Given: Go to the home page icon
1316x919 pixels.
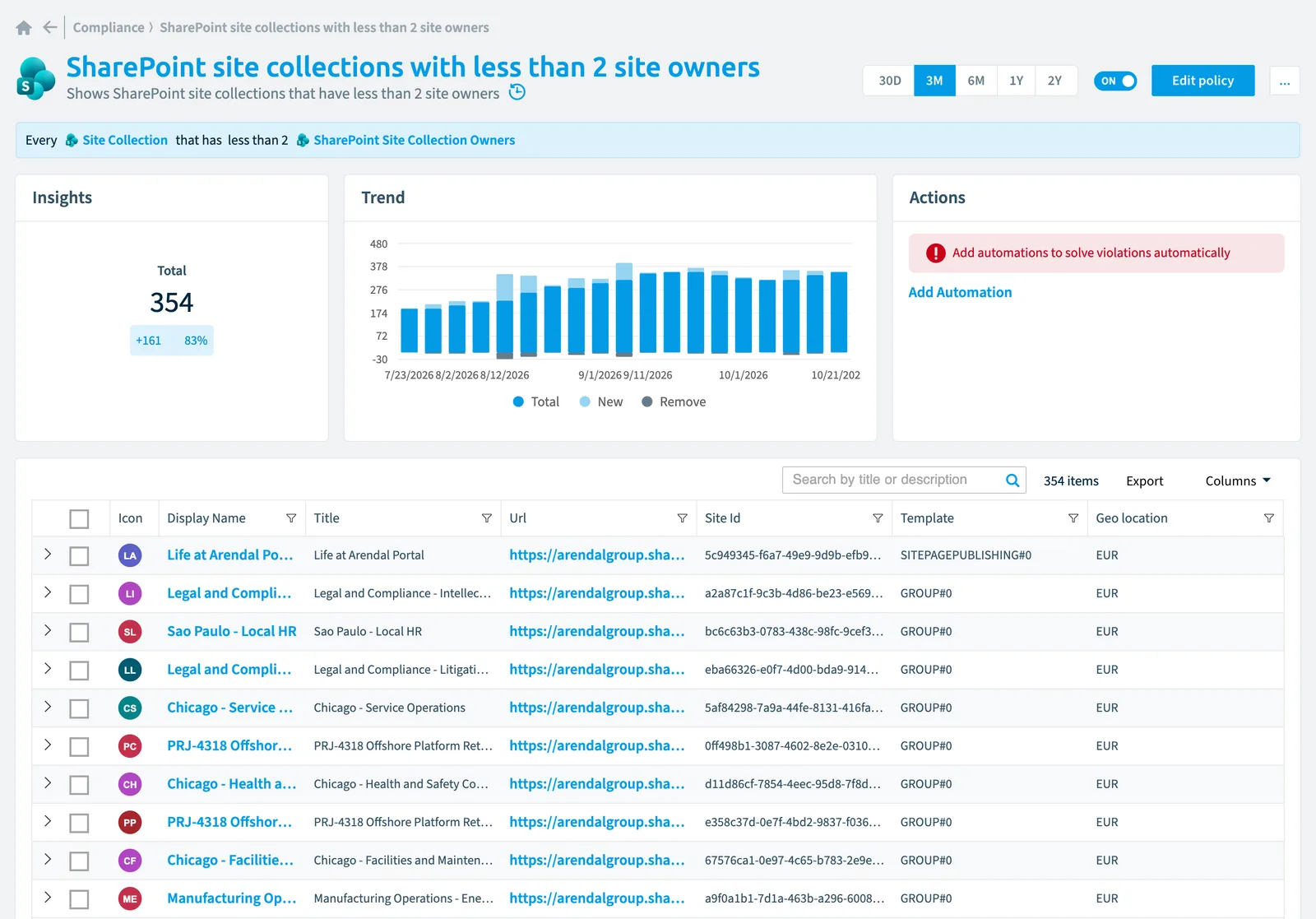Looking at the screenshot, I should coord(24,28).
